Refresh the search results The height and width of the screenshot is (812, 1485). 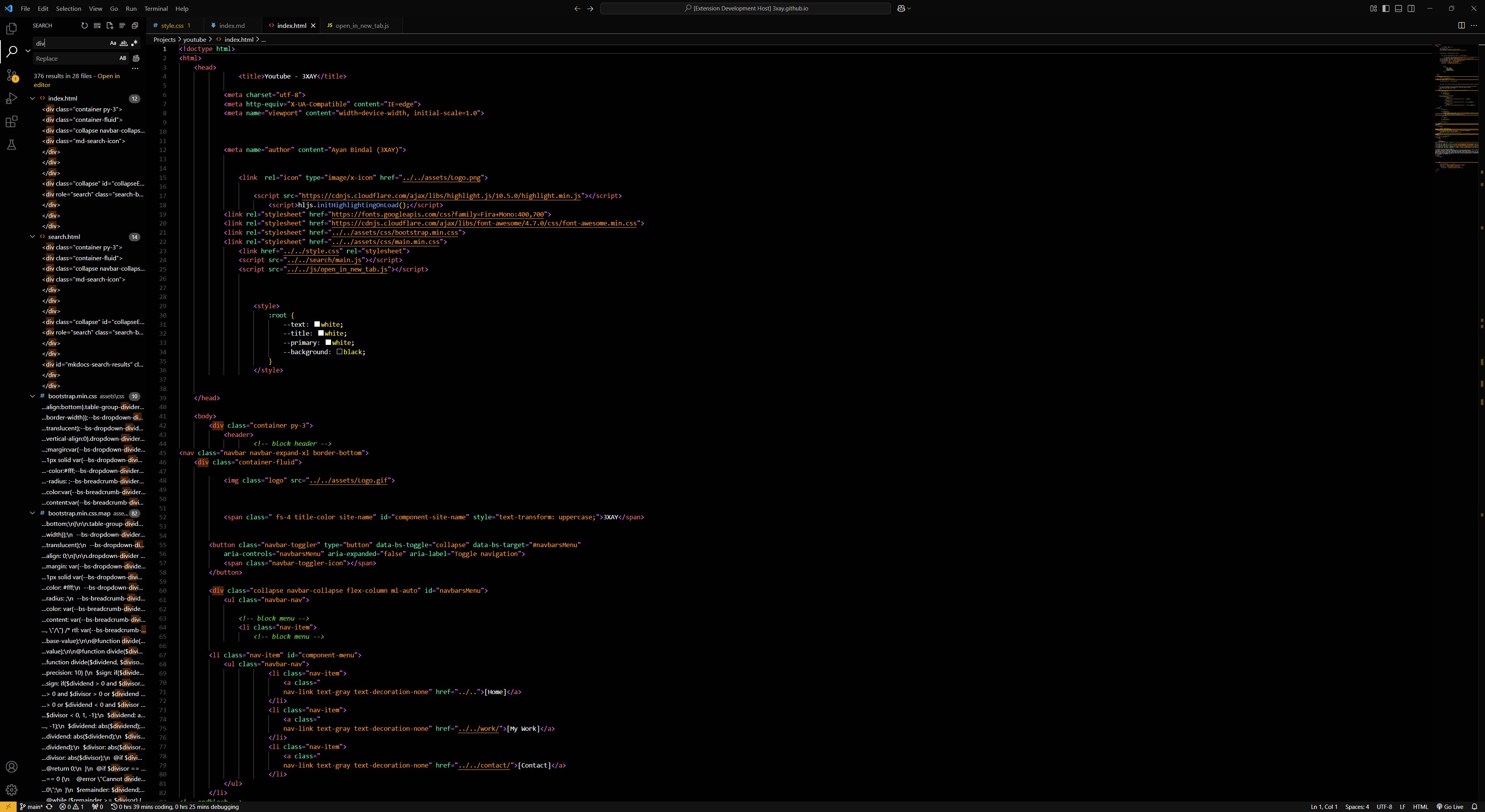pyautogui.click(x=84, y=26)
